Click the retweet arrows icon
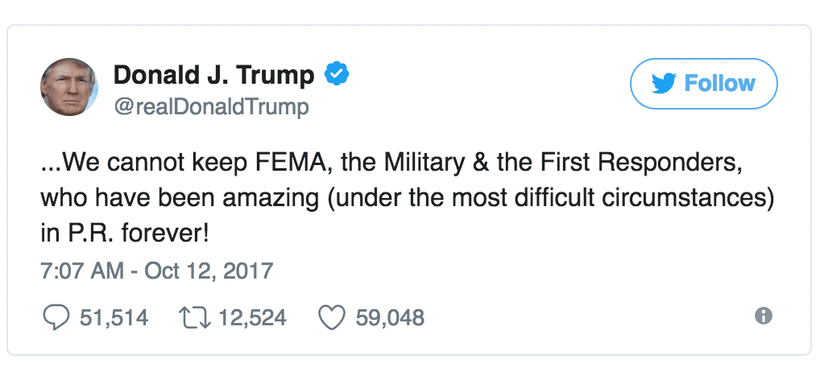The image size is (820, 372). pyautogui.click(x=195, y=318)
